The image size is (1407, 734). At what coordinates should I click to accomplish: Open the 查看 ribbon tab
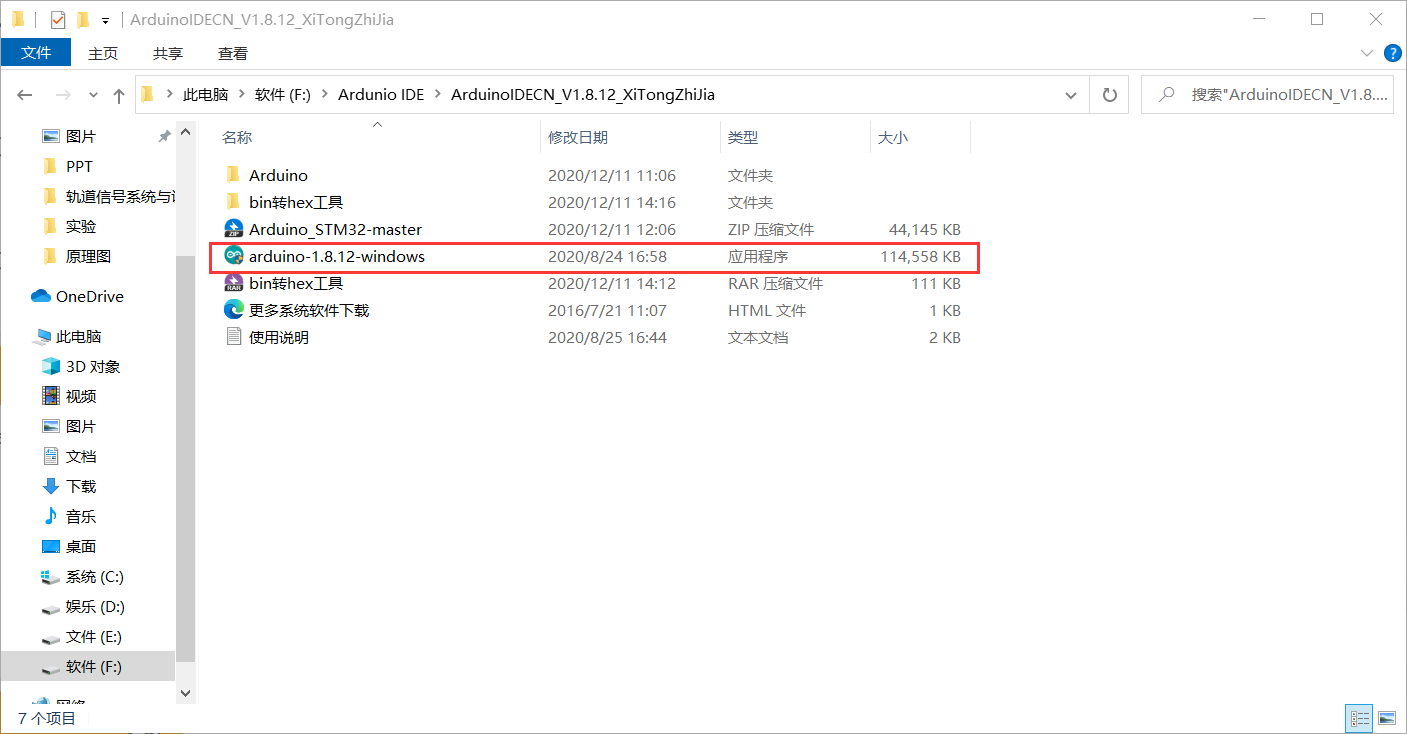click(233, 53)
